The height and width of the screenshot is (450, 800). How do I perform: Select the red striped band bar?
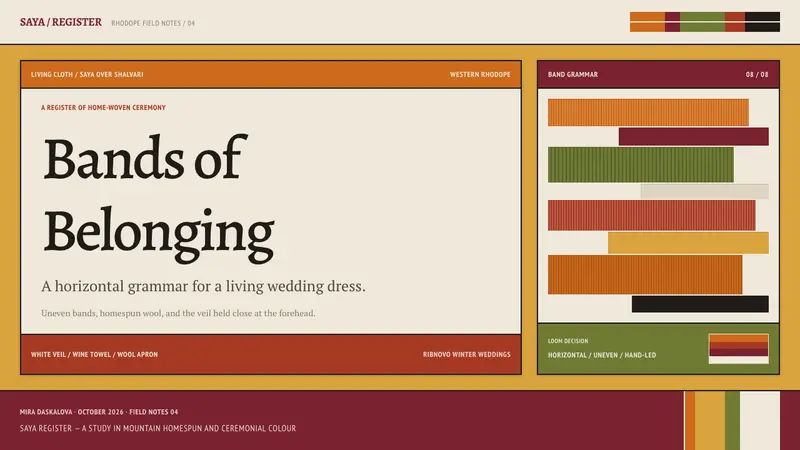[652, 215]
